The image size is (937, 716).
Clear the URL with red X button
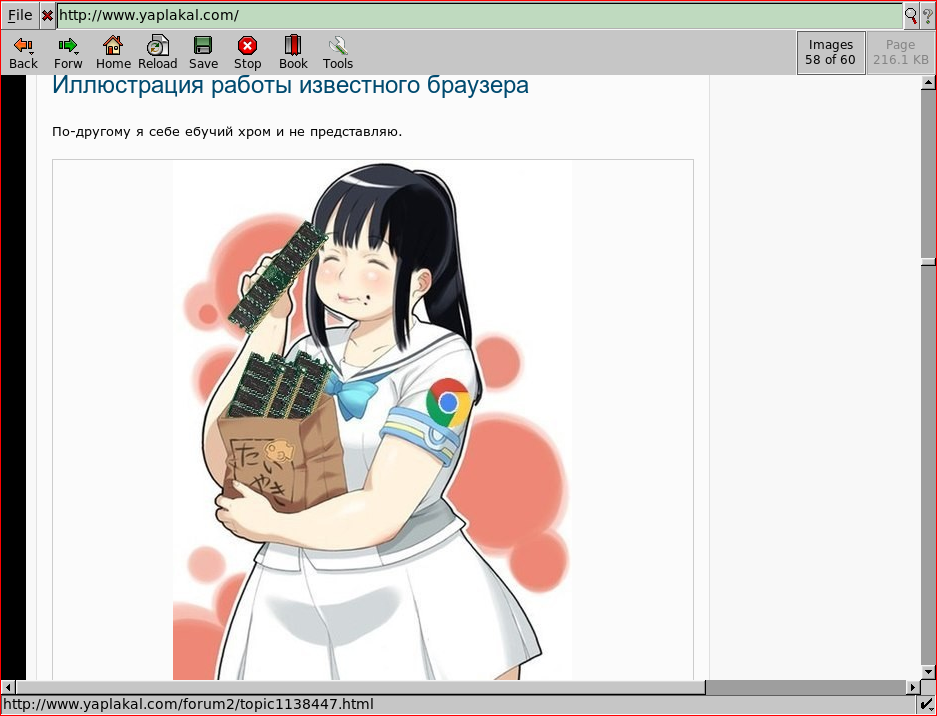tap(47, 16)
